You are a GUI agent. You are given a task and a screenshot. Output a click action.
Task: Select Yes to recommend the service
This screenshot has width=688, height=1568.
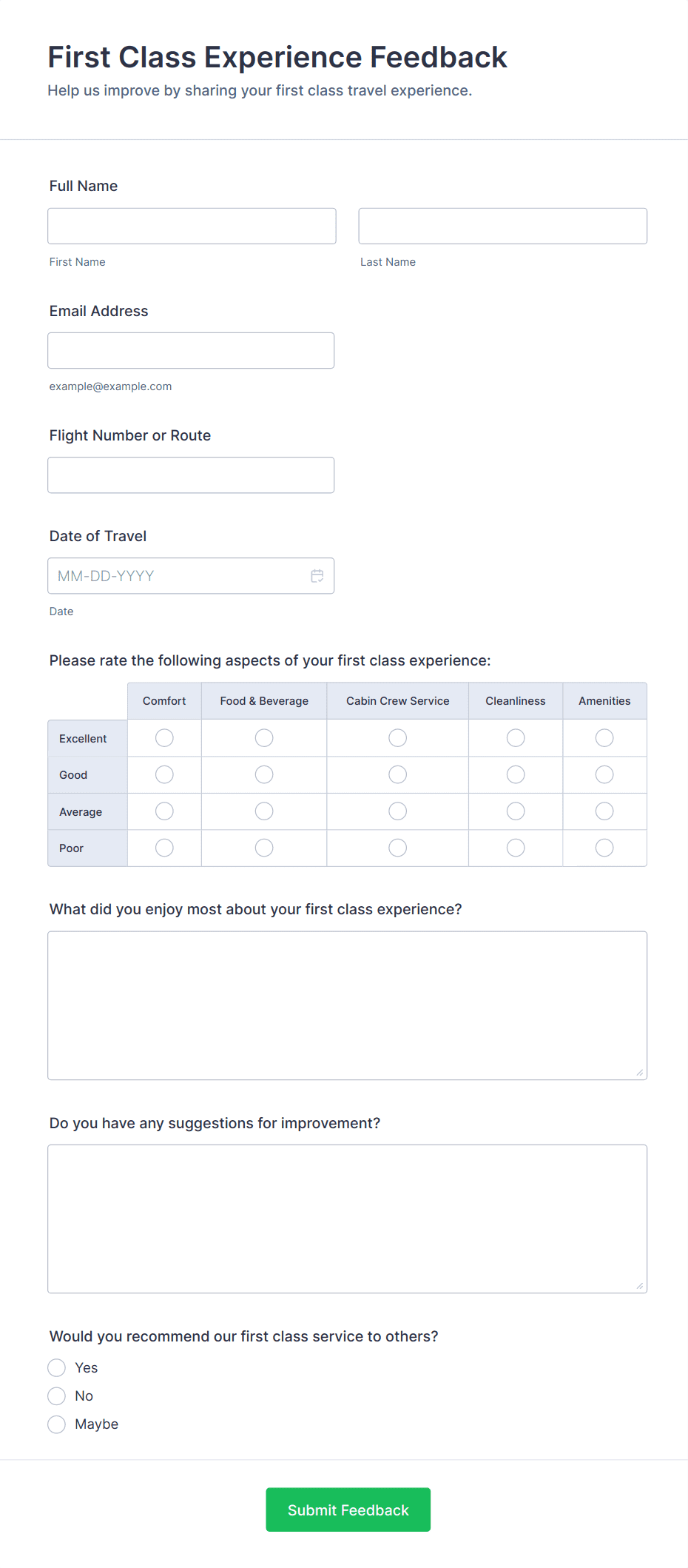pos(57,1367)
